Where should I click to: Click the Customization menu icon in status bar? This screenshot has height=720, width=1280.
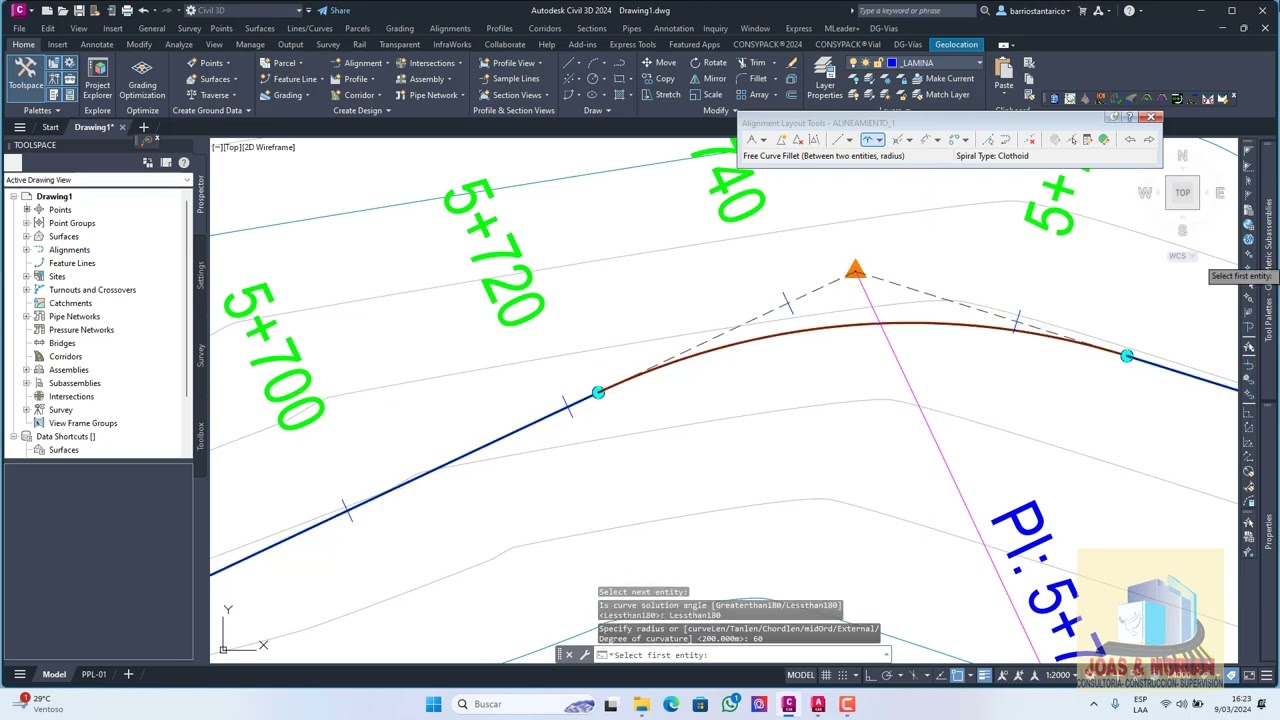tap(1265, 675)
